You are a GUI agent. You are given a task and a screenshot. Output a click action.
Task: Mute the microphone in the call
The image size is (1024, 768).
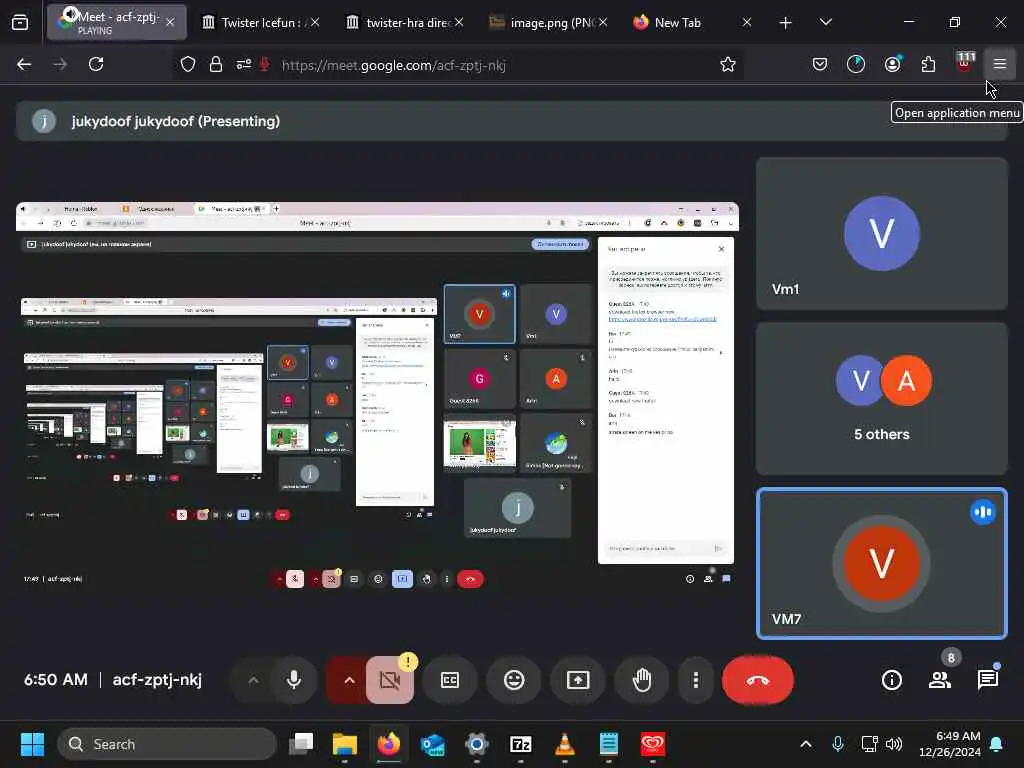click(x=294, y=680)
